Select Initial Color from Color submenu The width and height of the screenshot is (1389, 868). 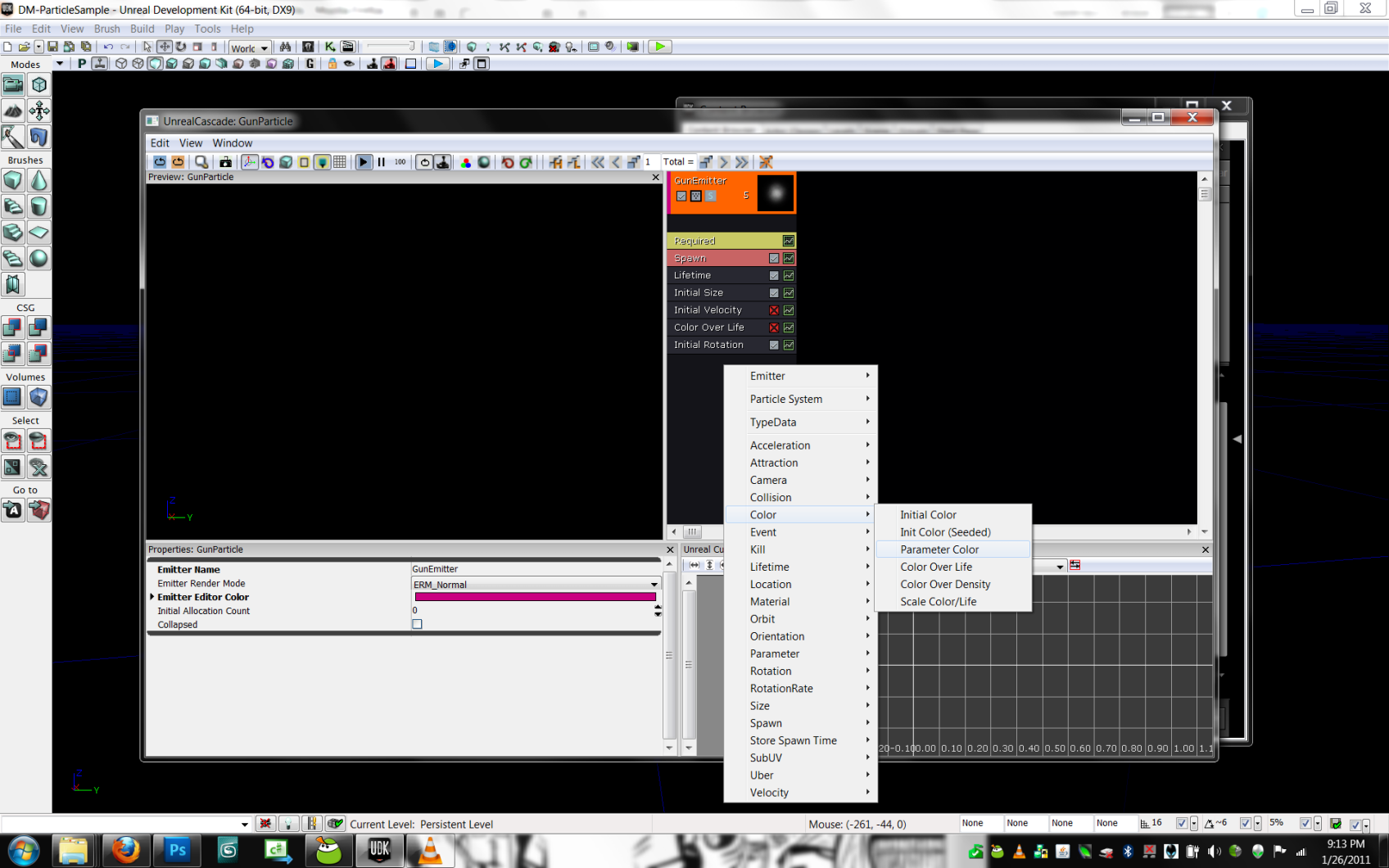(953, 515)
